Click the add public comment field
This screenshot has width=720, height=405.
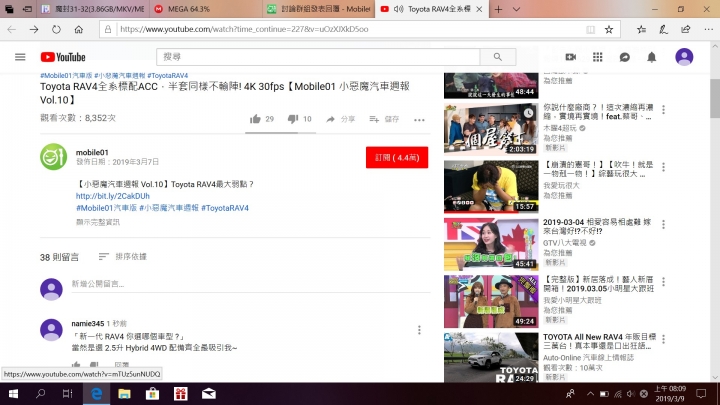(x=251, y=284)
